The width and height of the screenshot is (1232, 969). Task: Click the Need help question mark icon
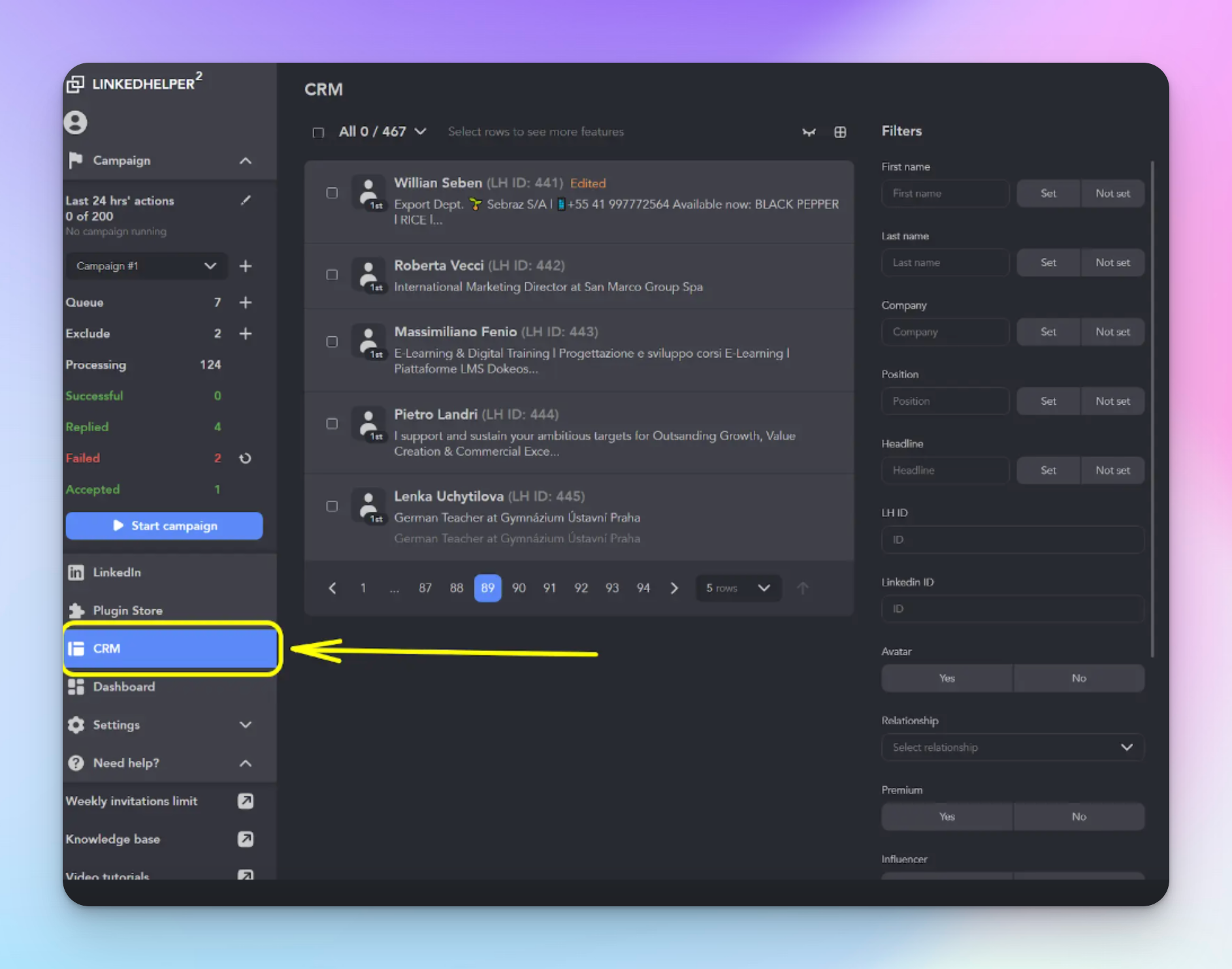[x=76, y=763]
